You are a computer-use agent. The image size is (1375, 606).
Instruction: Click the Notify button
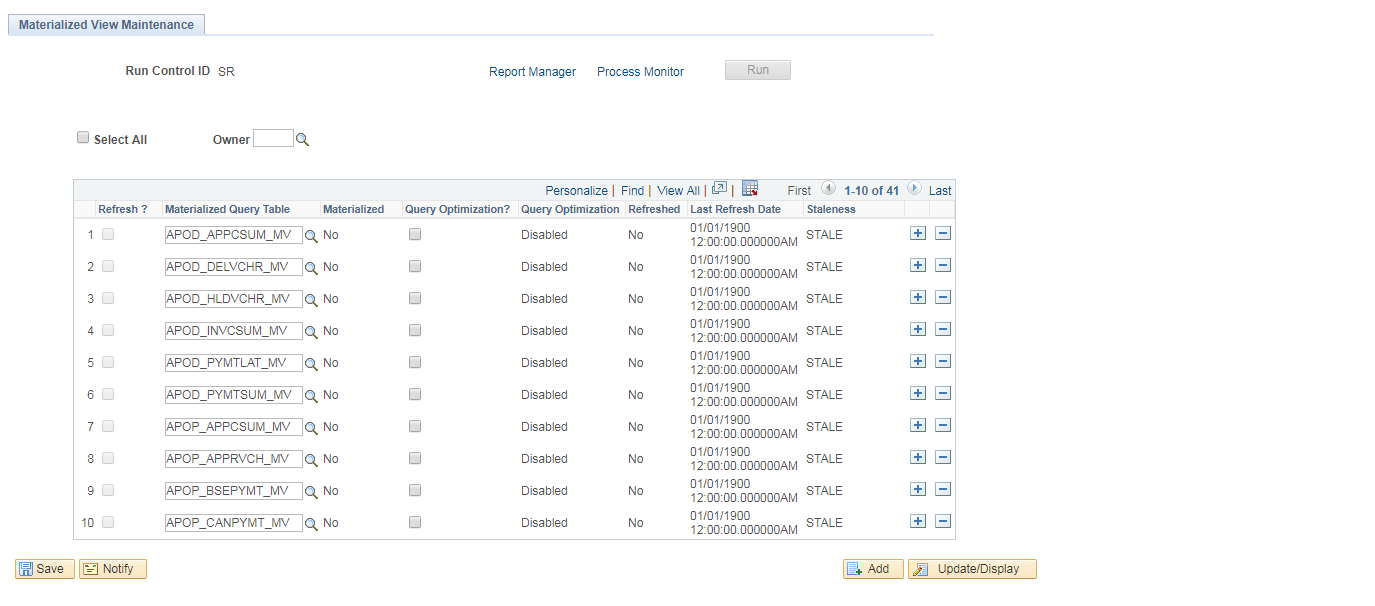[x=113, y=569]
